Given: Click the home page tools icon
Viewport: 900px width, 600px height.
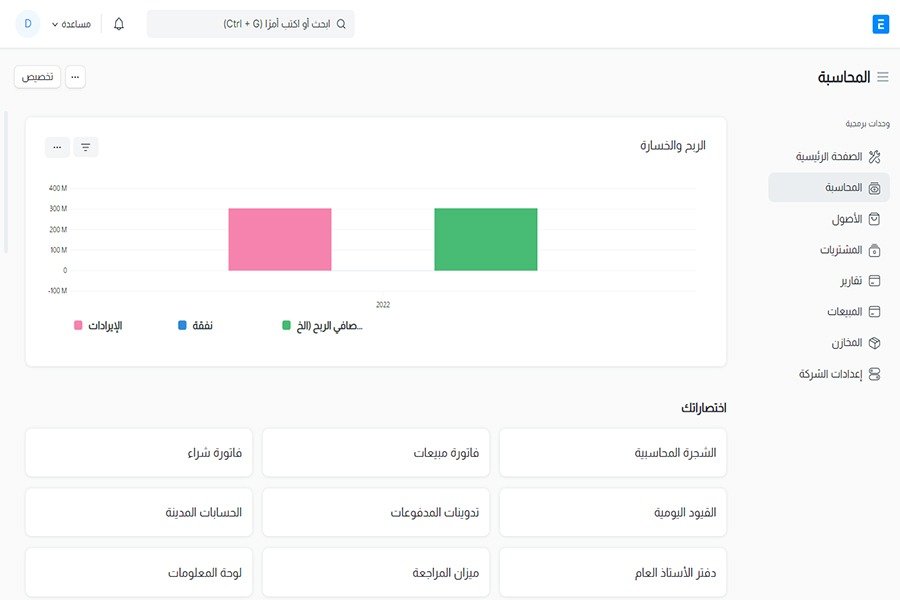Looking at the screenshot, I should click(874, 157).
